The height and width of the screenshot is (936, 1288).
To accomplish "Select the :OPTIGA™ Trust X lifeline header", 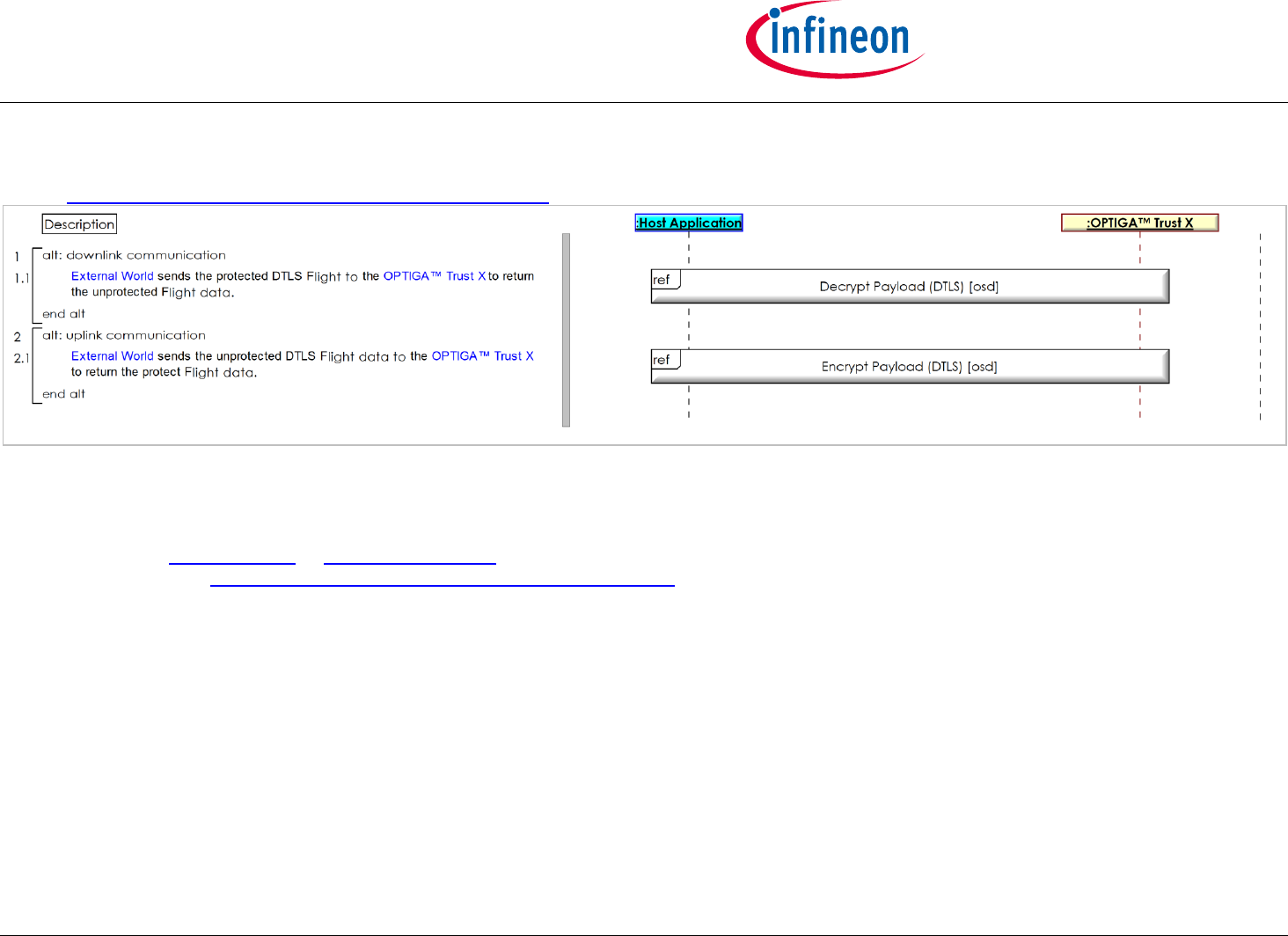I will 1140,223.
